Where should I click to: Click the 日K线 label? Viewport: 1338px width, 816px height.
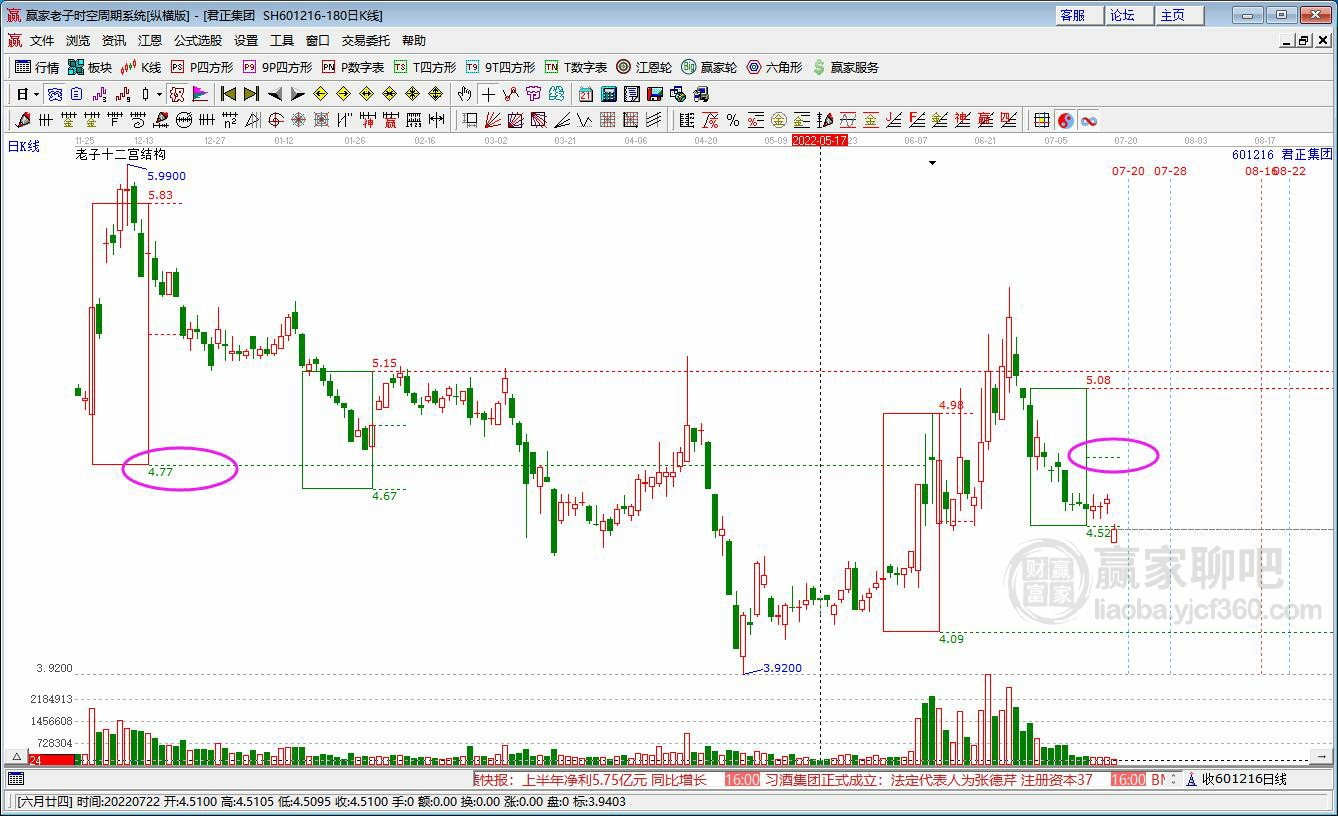tap(24, 146)
